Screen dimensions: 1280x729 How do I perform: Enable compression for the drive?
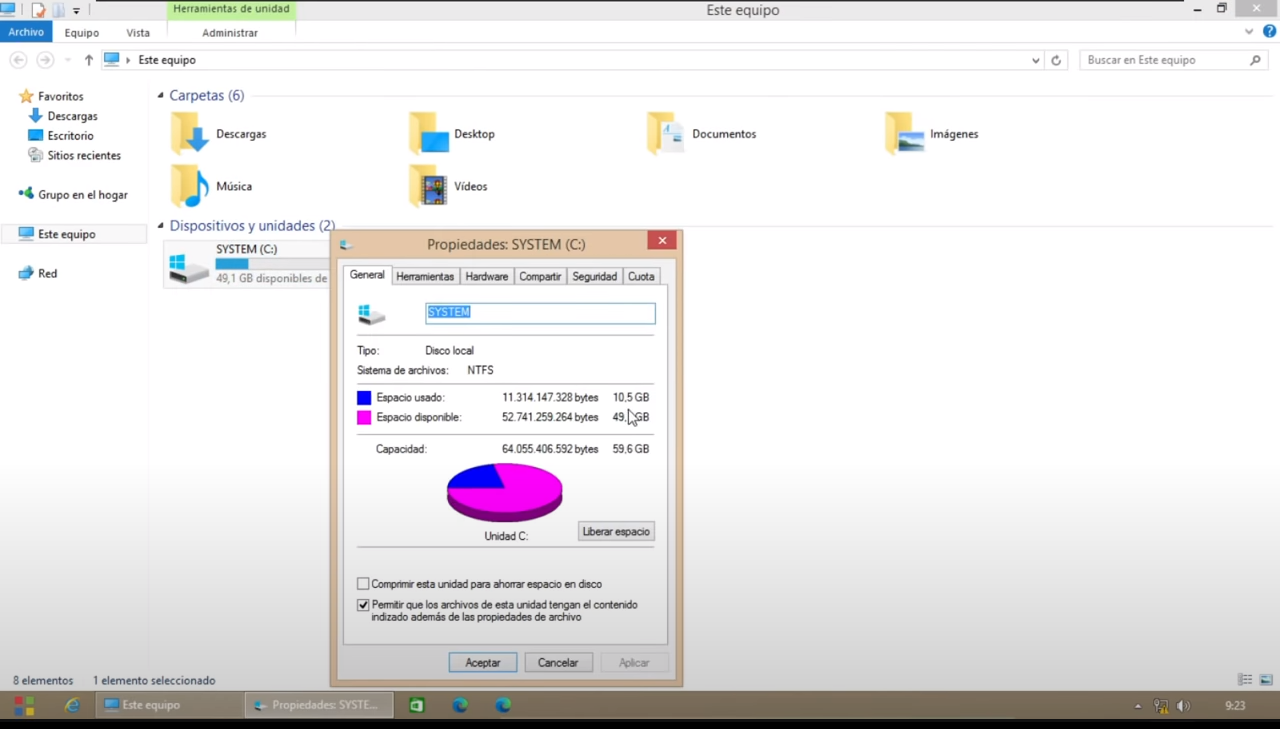click(x=363, y=584)
